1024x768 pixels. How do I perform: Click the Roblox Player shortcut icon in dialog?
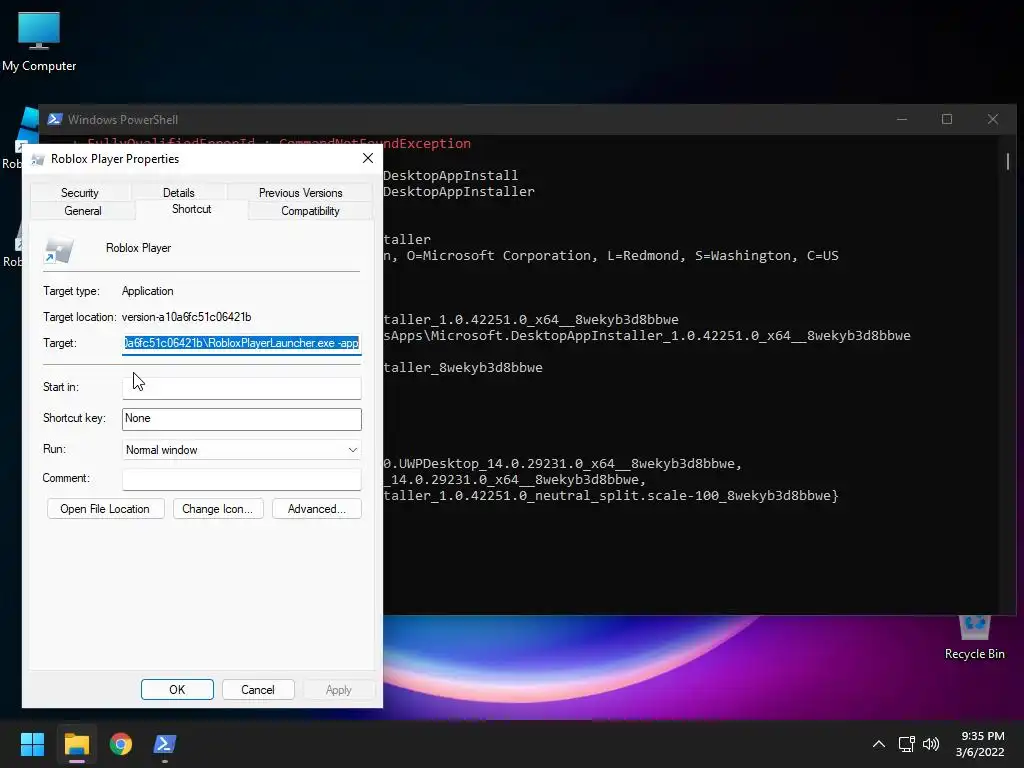(x=58, y=249)
